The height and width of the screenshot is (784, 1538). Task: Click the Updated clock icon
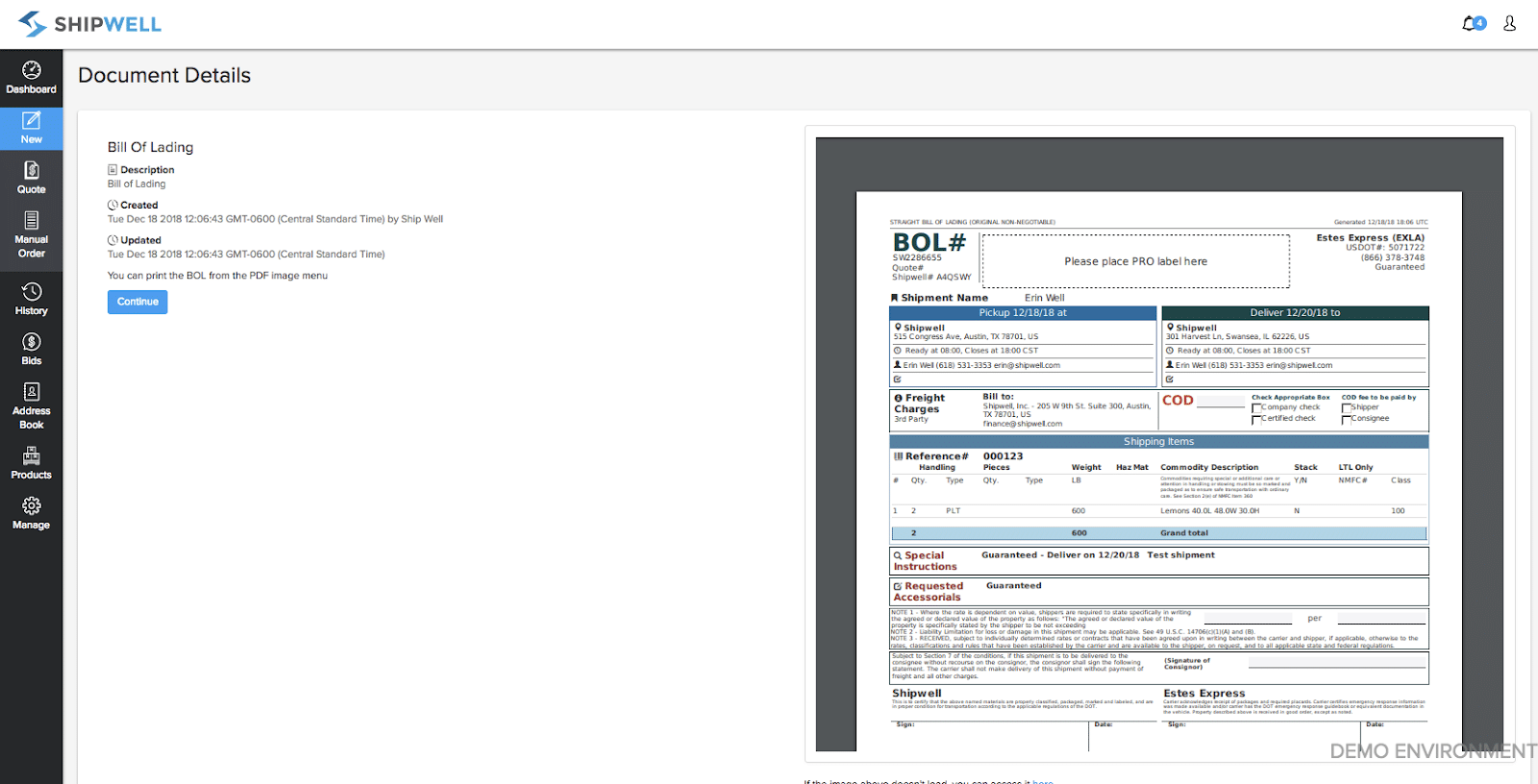[x=112, y=240]
